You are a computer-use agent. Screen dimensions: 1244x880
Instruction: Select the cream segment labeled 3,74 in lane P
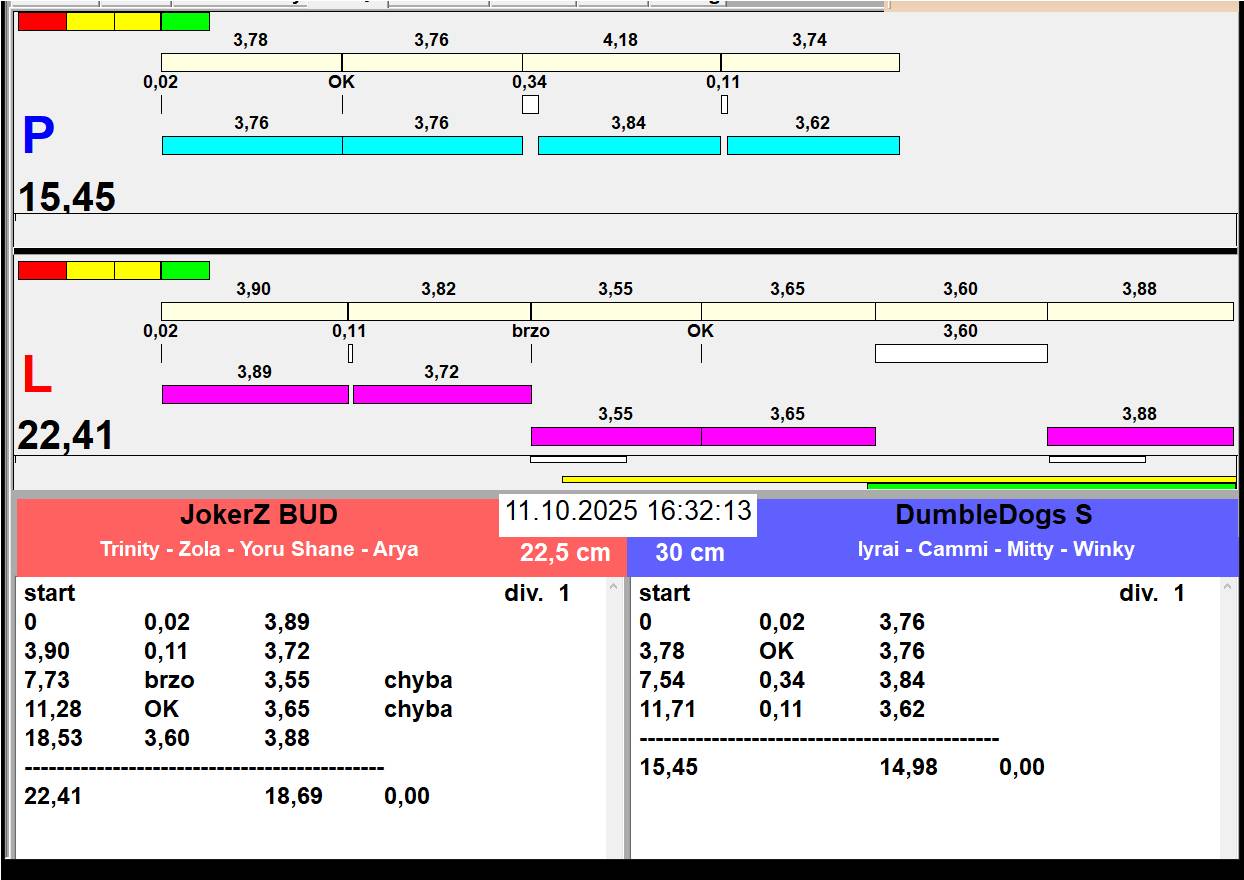click(810, 62)
